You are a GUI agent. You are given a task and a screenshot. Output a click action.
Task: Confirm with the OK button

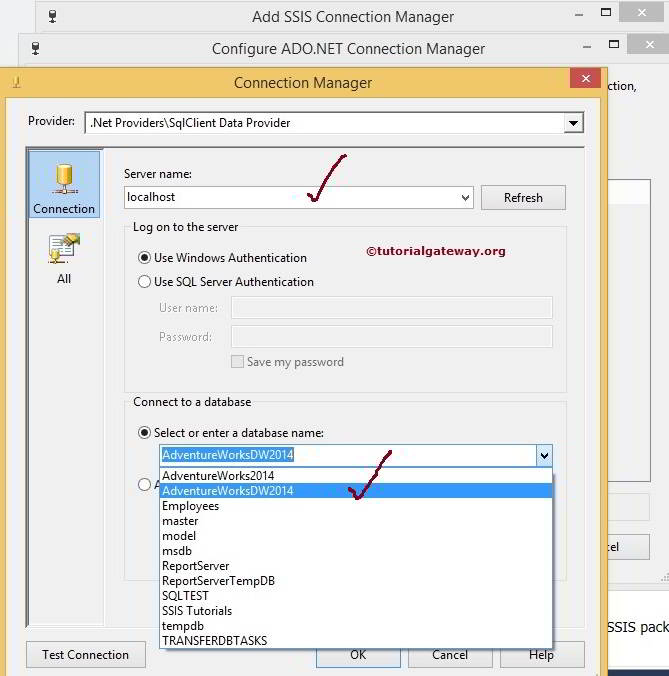click(x=358, y=657)
